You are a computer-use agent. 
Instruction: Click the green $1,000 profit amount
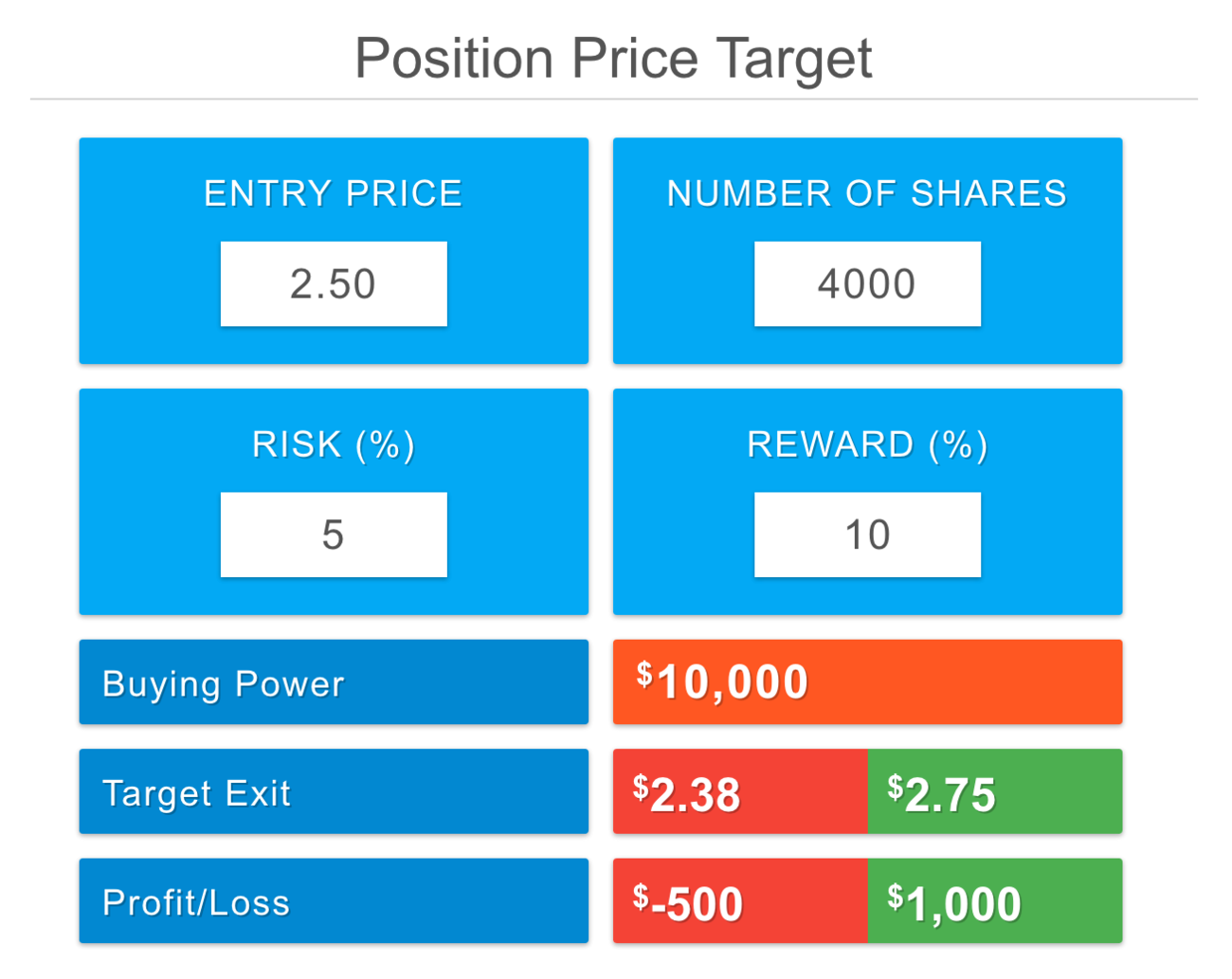tap(993, 901)
